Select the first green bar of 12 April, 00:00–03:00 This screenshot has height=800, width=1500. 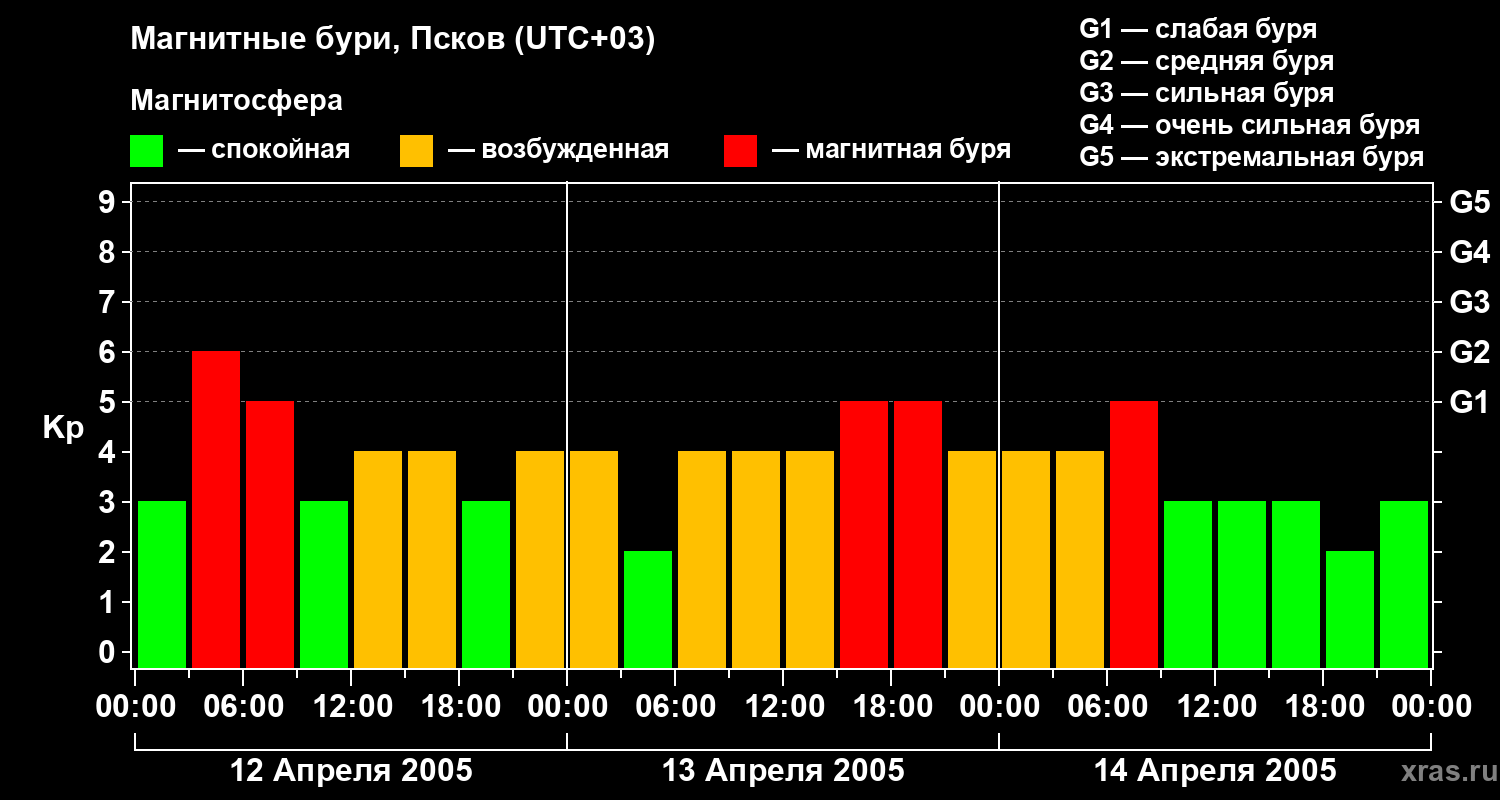tap(162, 584)
